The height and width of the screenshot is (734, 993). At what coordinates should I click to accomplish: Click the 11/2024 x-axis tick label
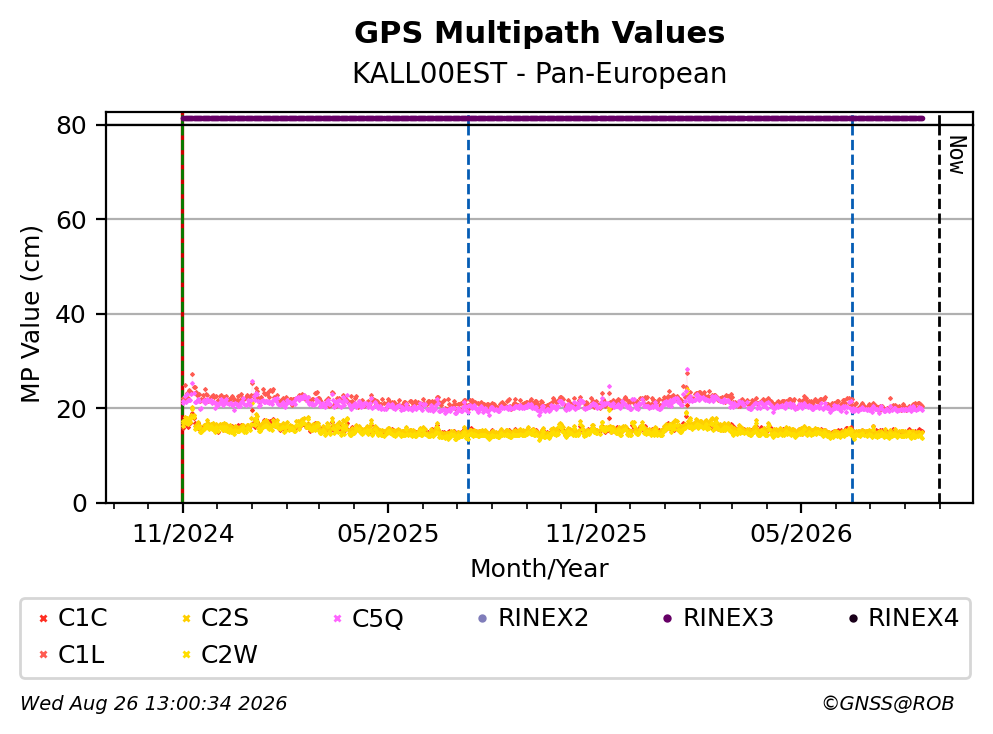183,534
